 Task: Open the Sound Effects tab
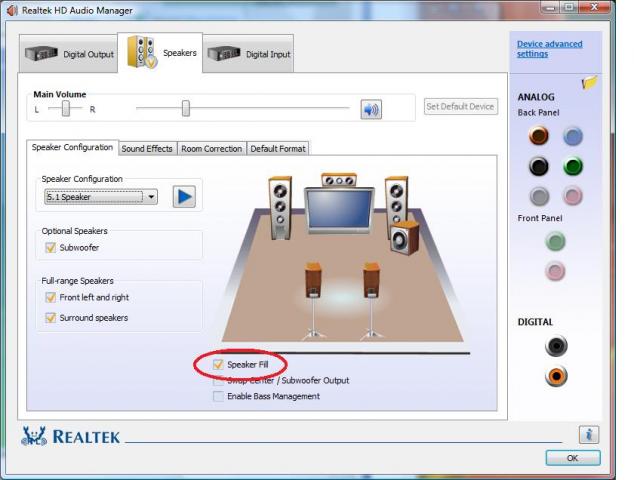147,149
